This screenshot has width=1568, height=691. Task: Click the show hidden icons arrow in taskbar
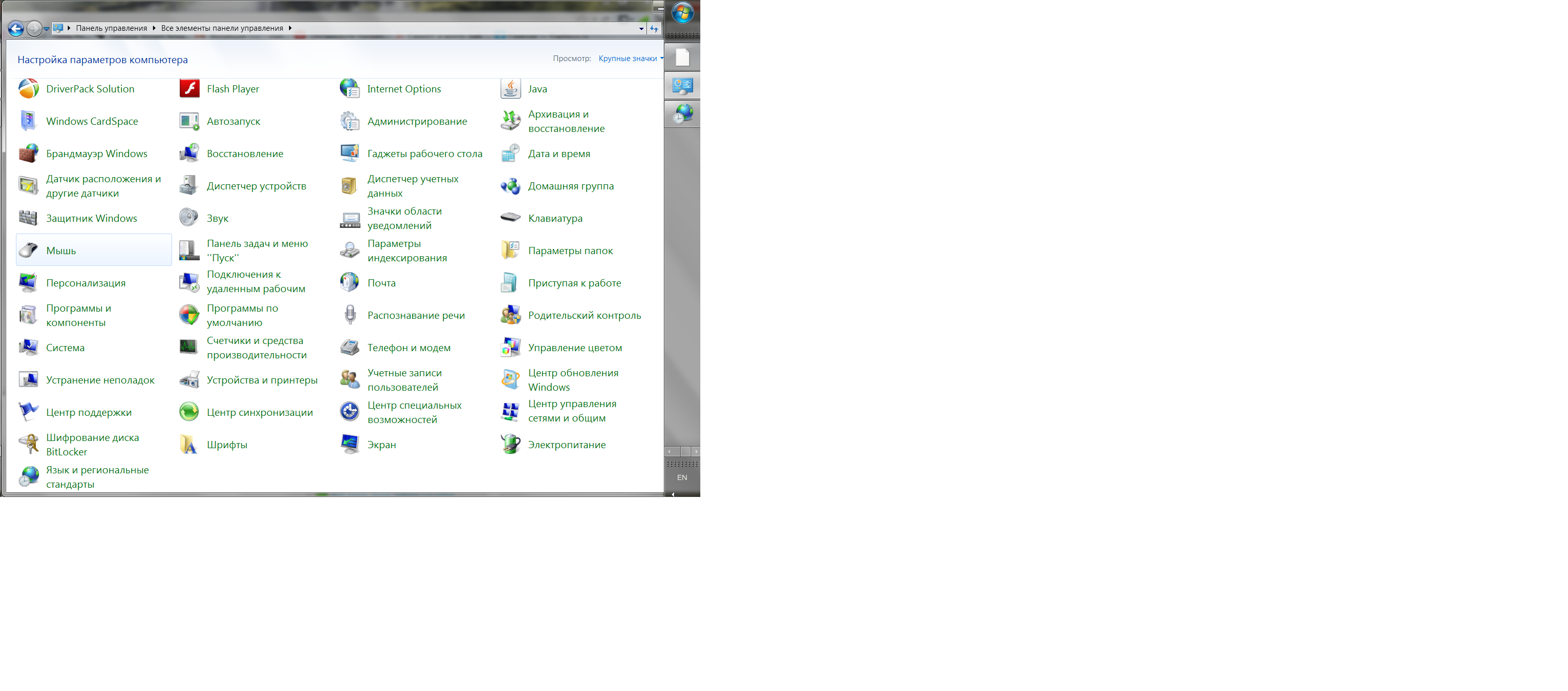pyautogui.click(x=673, y=494)
